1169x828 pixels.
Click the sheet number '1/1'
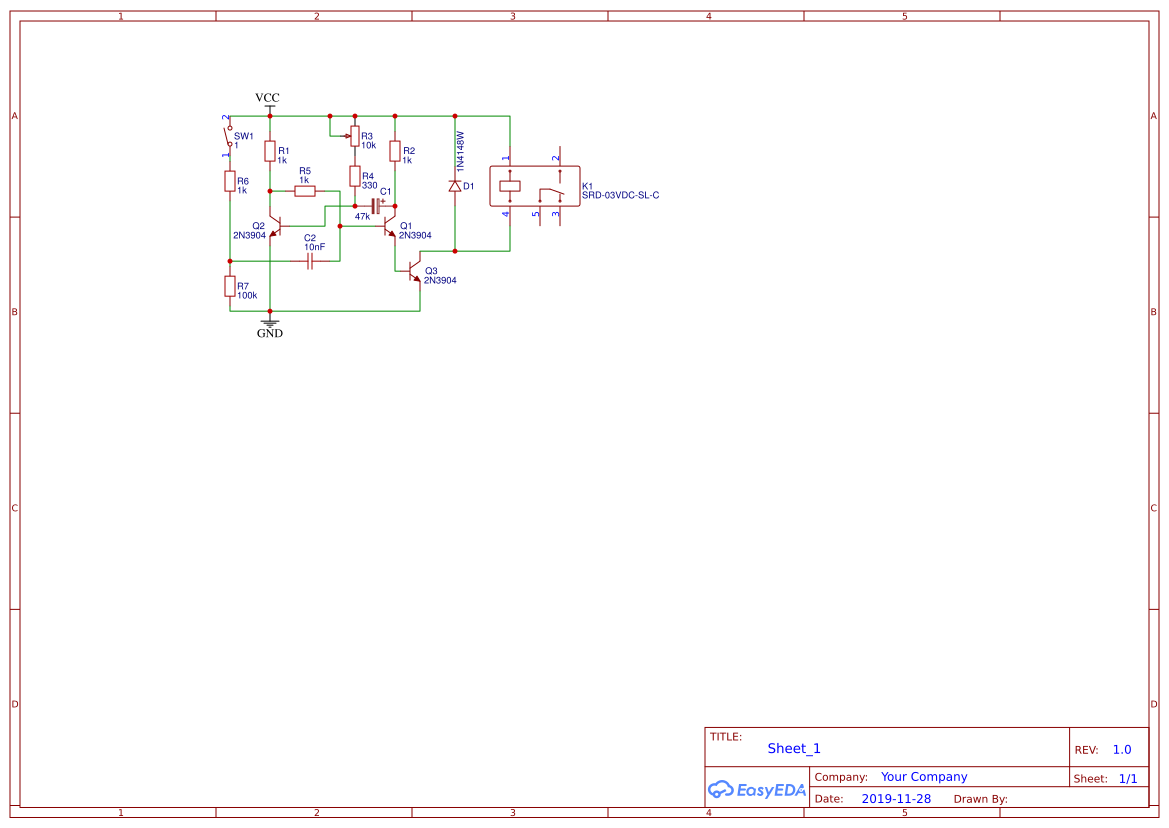click(1128, 779)
